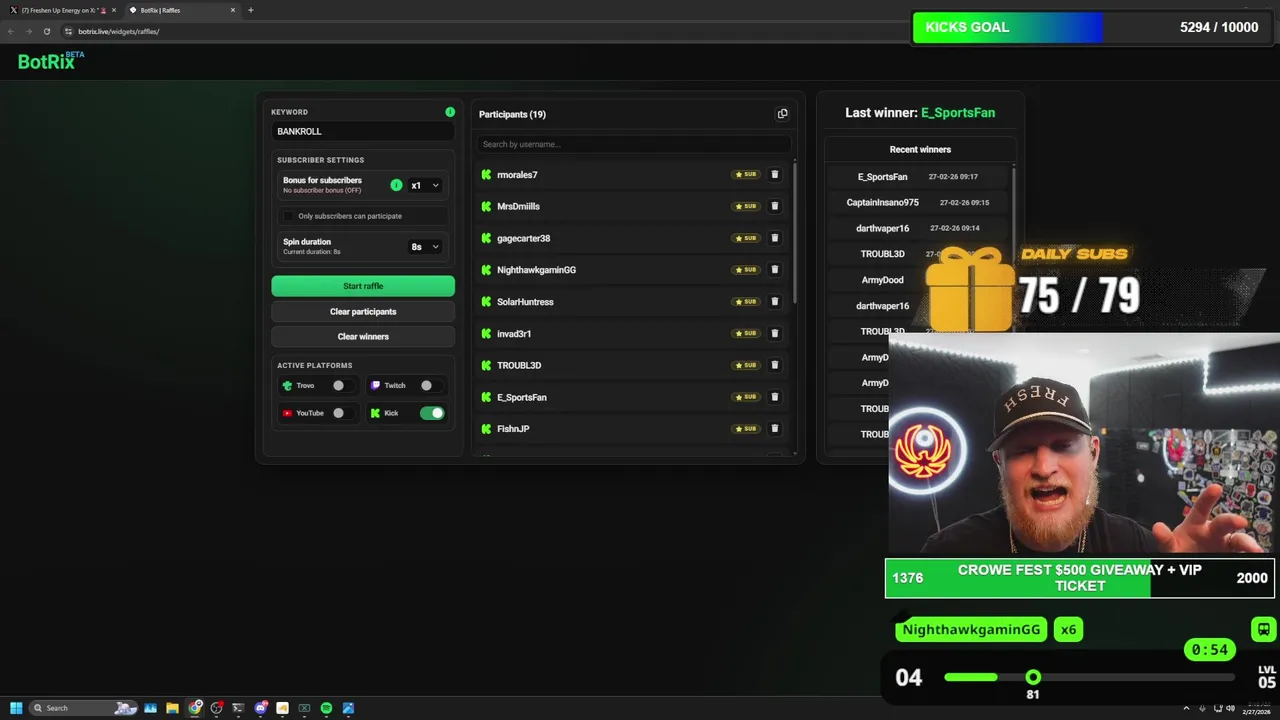Click last winner name E_SportsFan
Image resolution: width=1280 pixels, height=720 pixels.
[x=958, y=113]
